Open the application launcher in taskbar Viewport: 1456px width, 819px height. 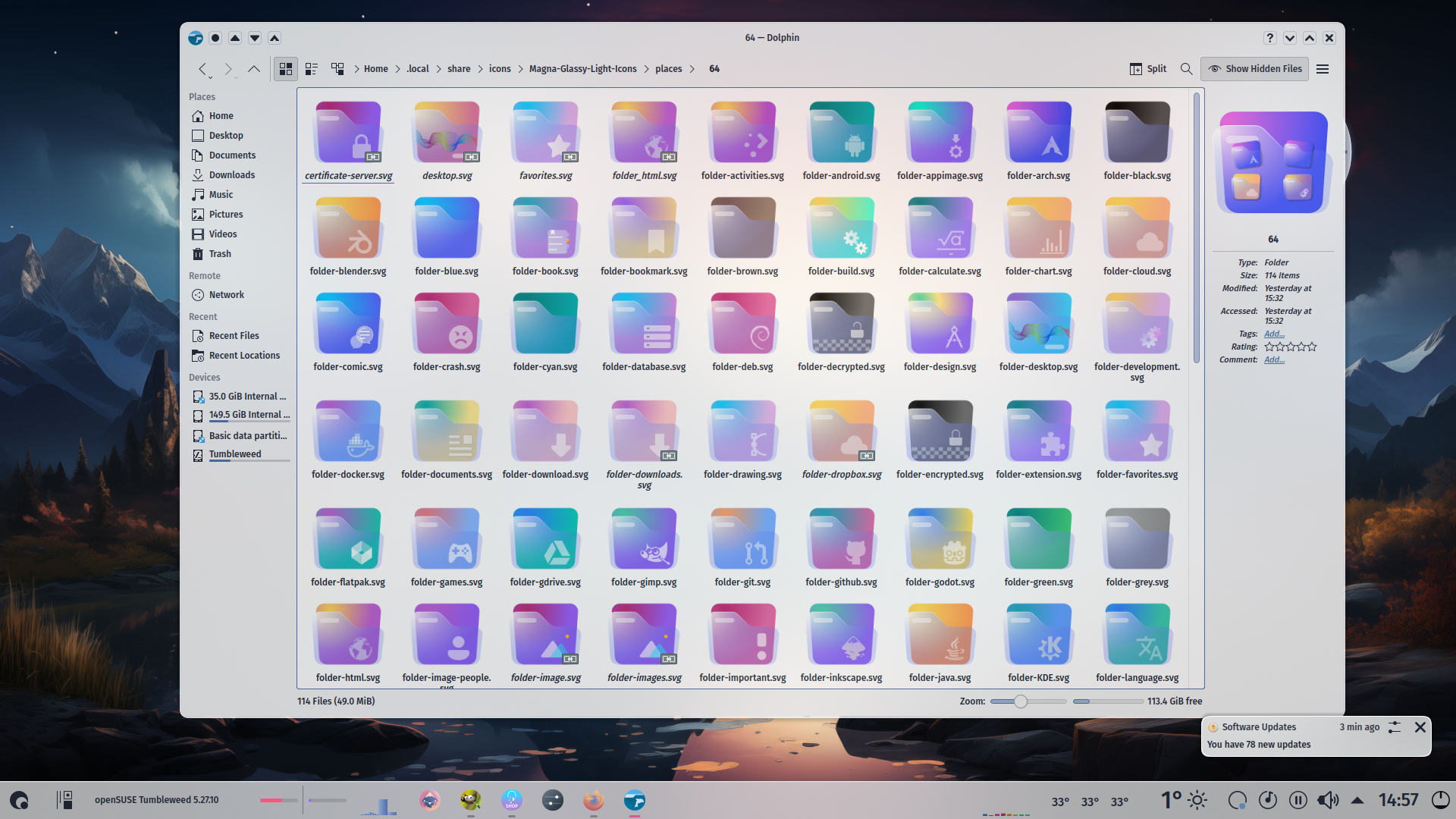point(19,800)
